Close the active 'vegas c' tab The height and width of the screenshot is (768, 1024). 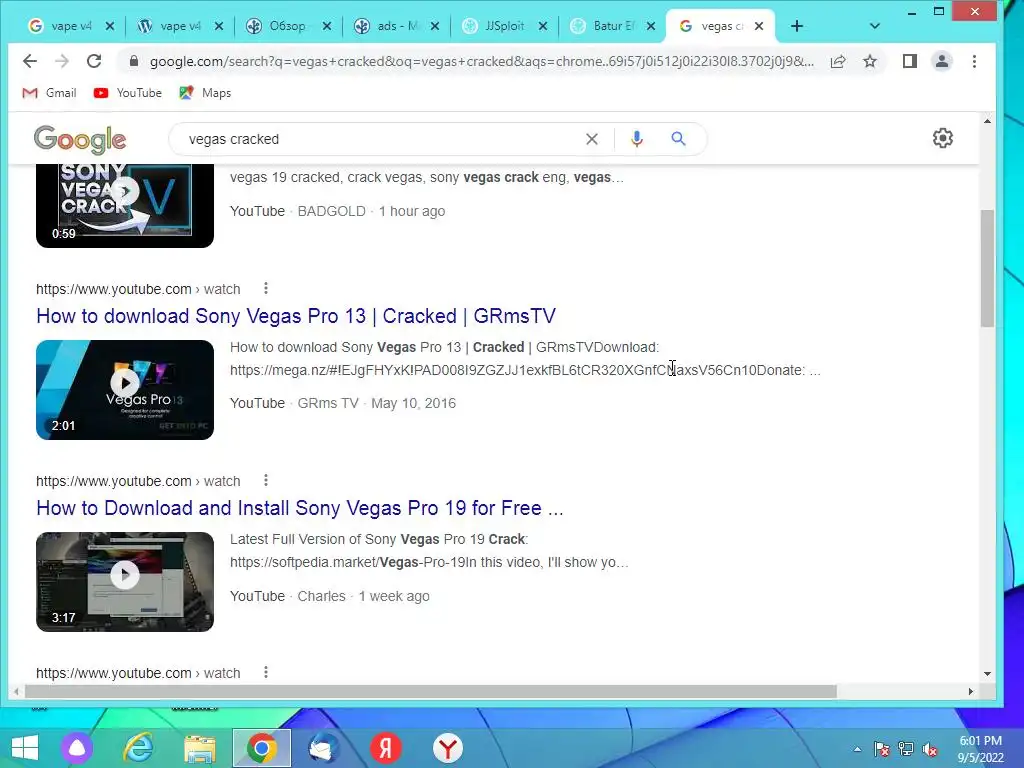click(x=759, y=26)
